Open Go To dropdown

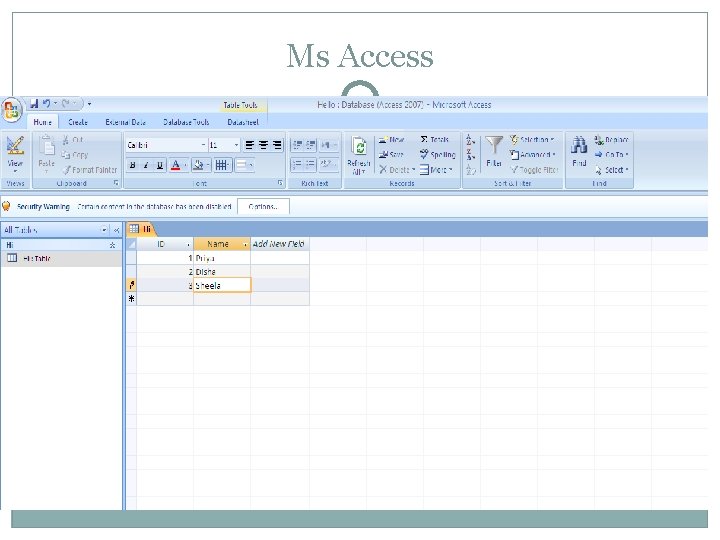coord(612,155)
